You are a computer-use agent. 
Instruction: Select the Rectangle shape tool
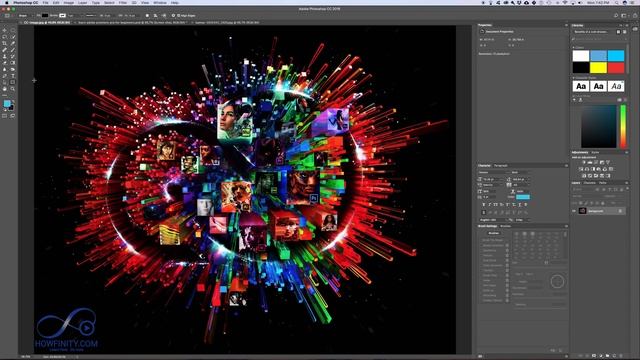pyautogui.click(x=13, y=82)
